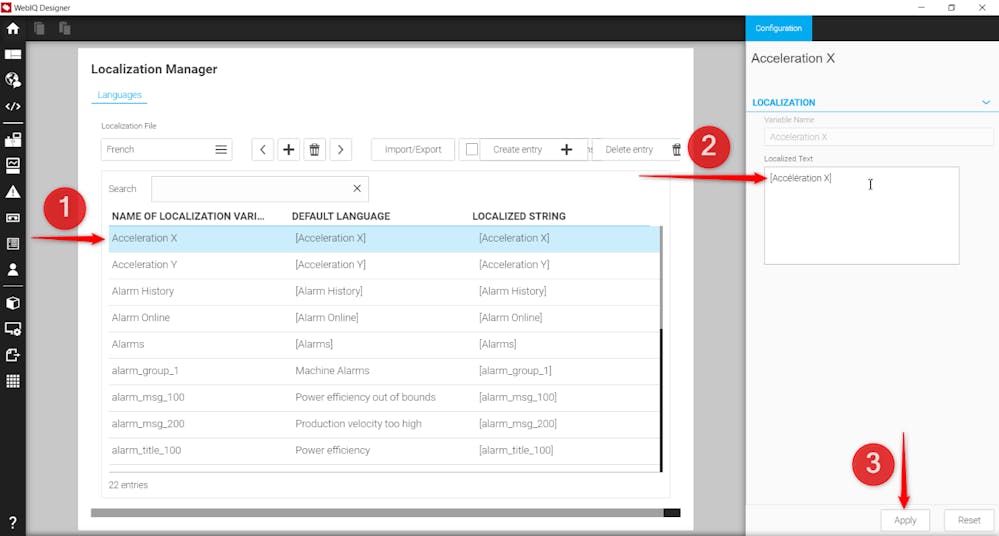Open the package cube sidebar icon
999x536 pixels.
point(13,303)
